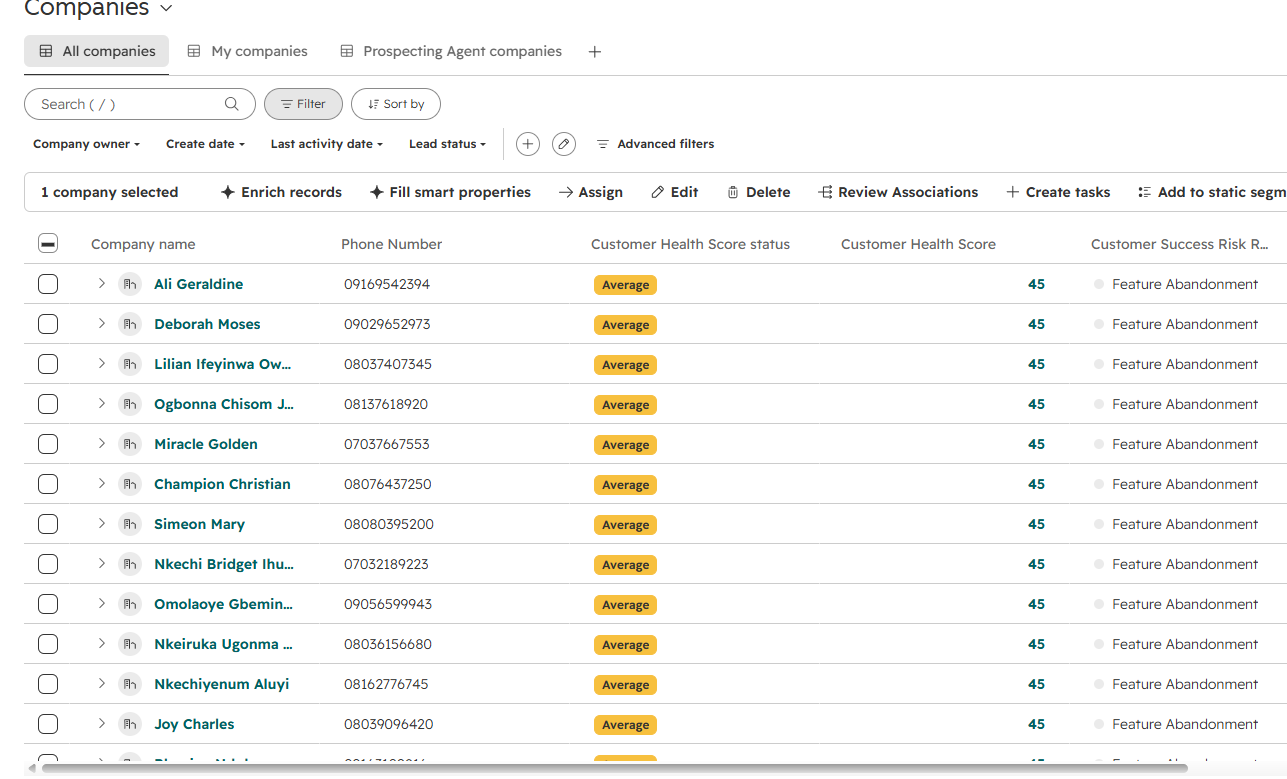
Task: Click the circled pencil edit-filters icon
Action: click(x=564, y=144)
